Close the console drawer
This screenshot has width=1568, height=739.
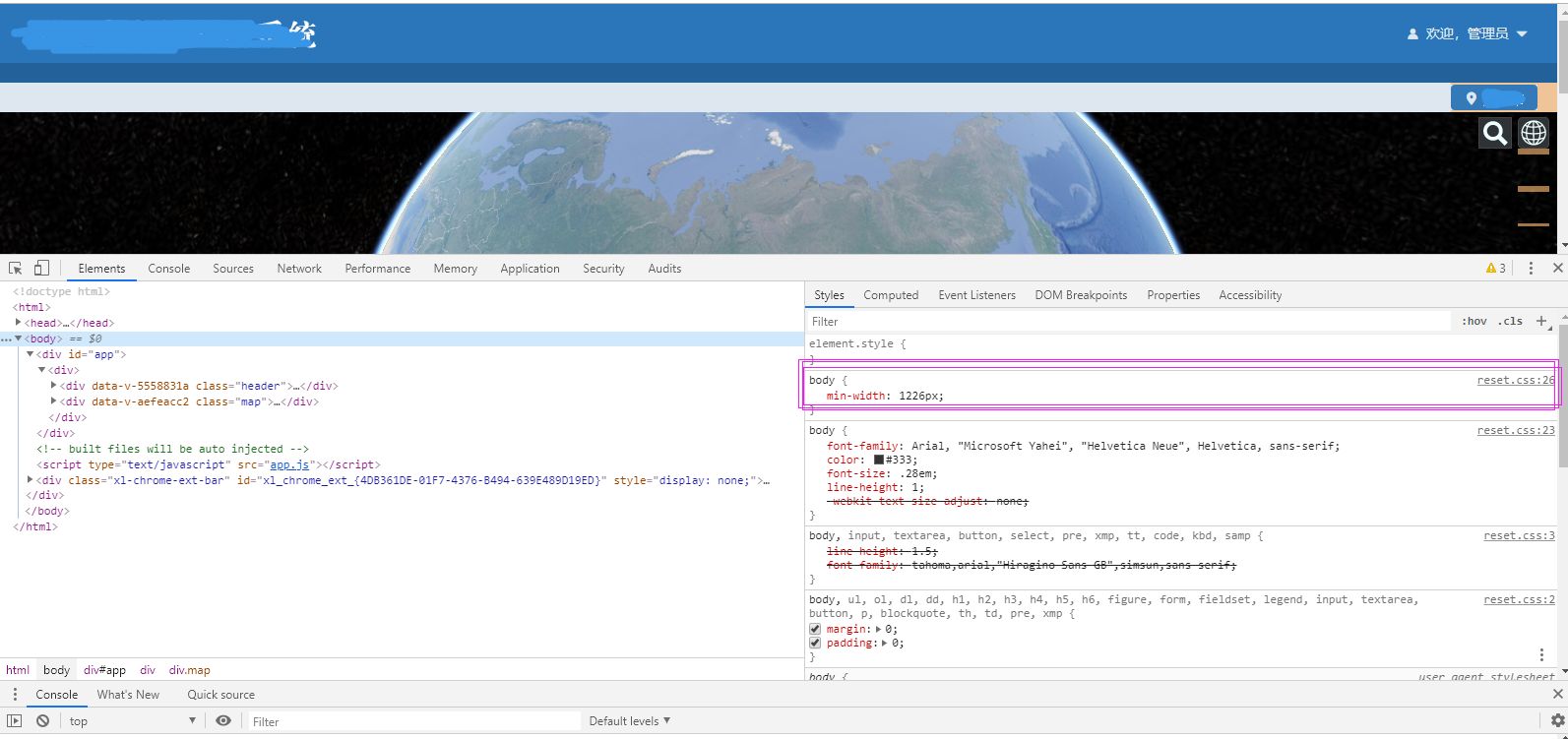point(1557,694)
